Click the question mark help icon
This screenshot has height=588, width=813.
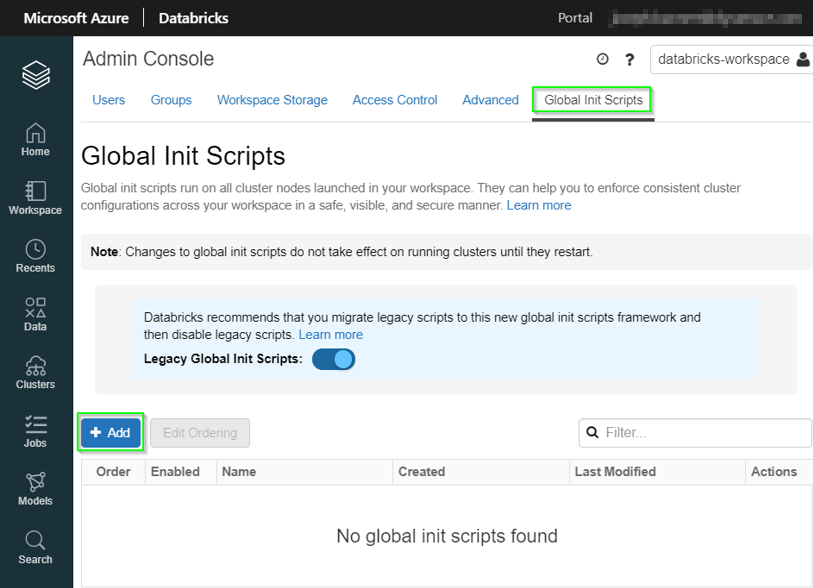coord(630,60)
